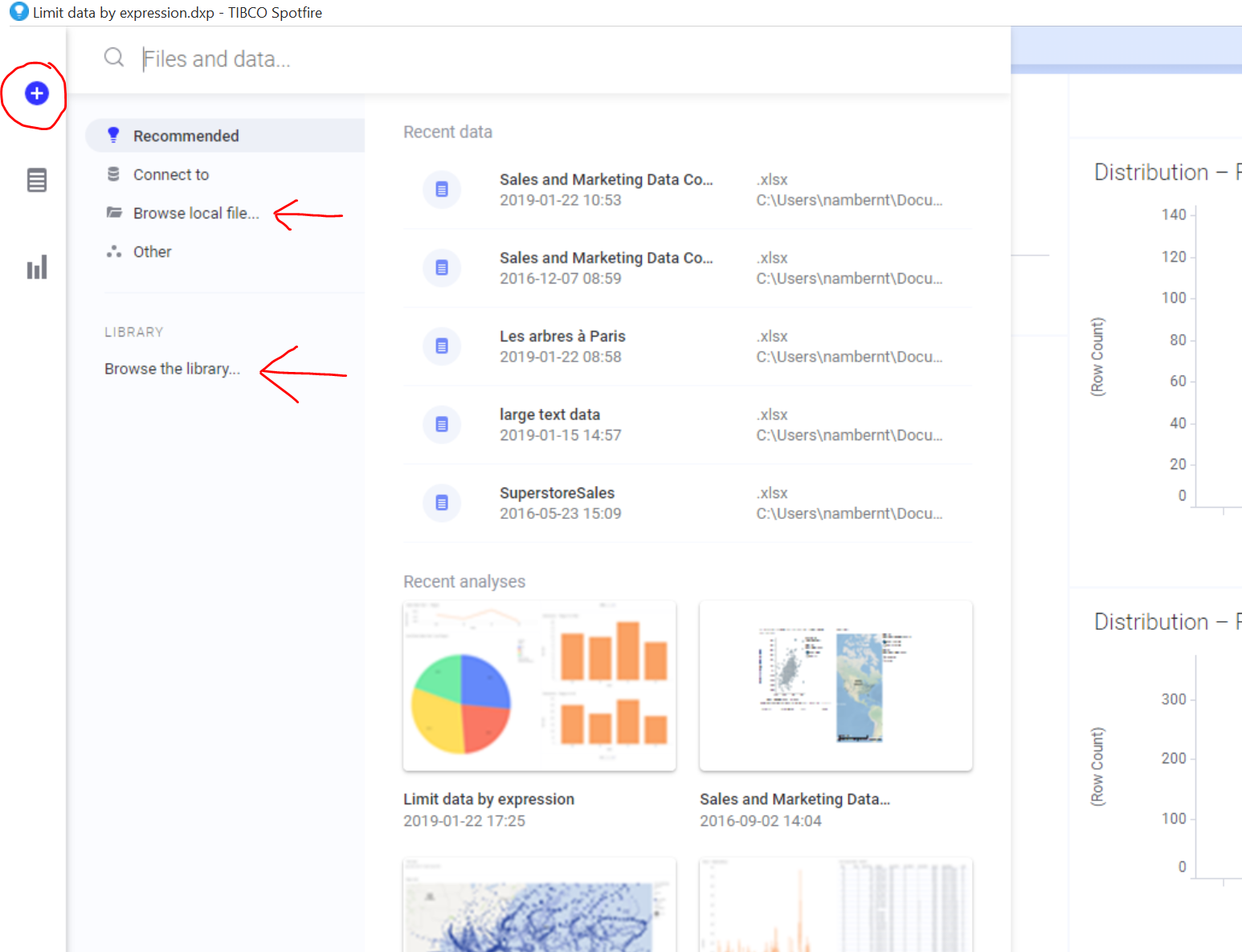Open Browse the library link

point(172,369)
